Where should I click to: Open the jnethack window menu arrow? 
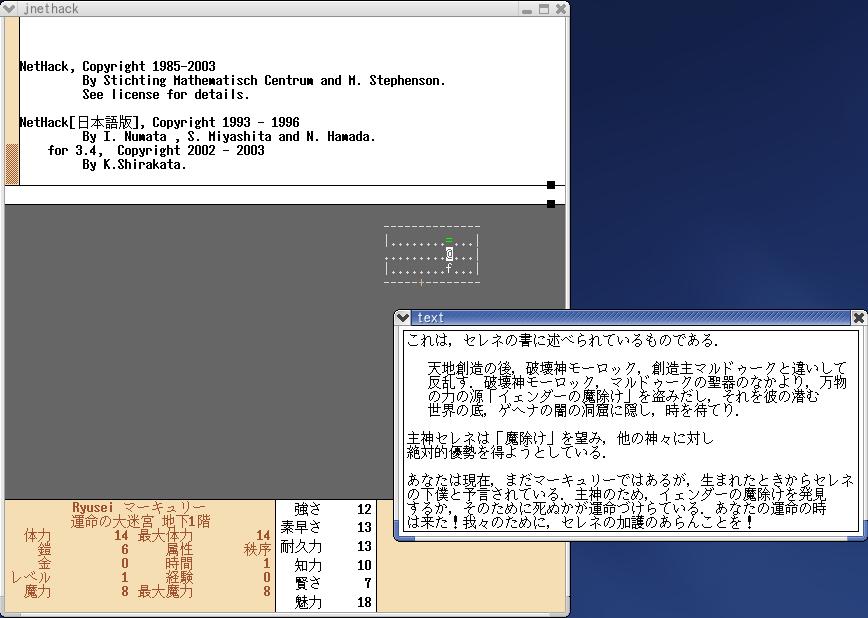coord(9,8)
